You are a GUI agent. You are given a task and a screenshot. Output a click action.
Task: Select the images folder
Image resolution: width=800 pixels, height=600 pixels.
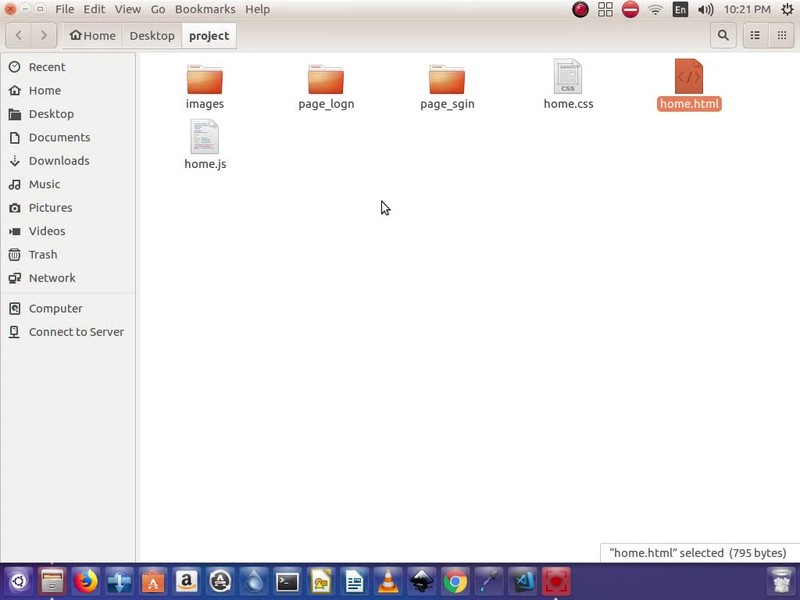point(205,79)
